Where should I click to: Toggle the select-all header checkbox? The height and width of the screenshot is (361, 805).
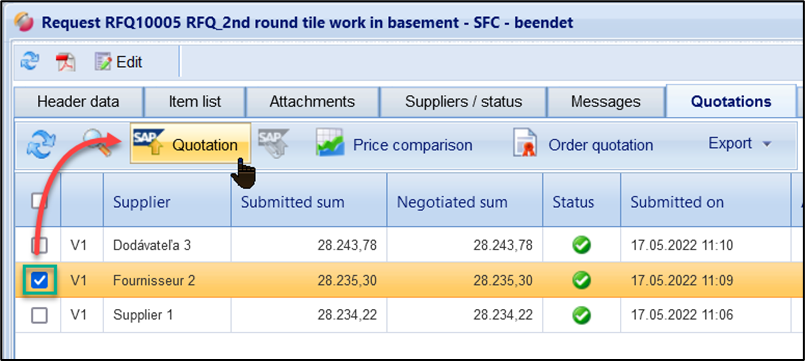point(39,201)
